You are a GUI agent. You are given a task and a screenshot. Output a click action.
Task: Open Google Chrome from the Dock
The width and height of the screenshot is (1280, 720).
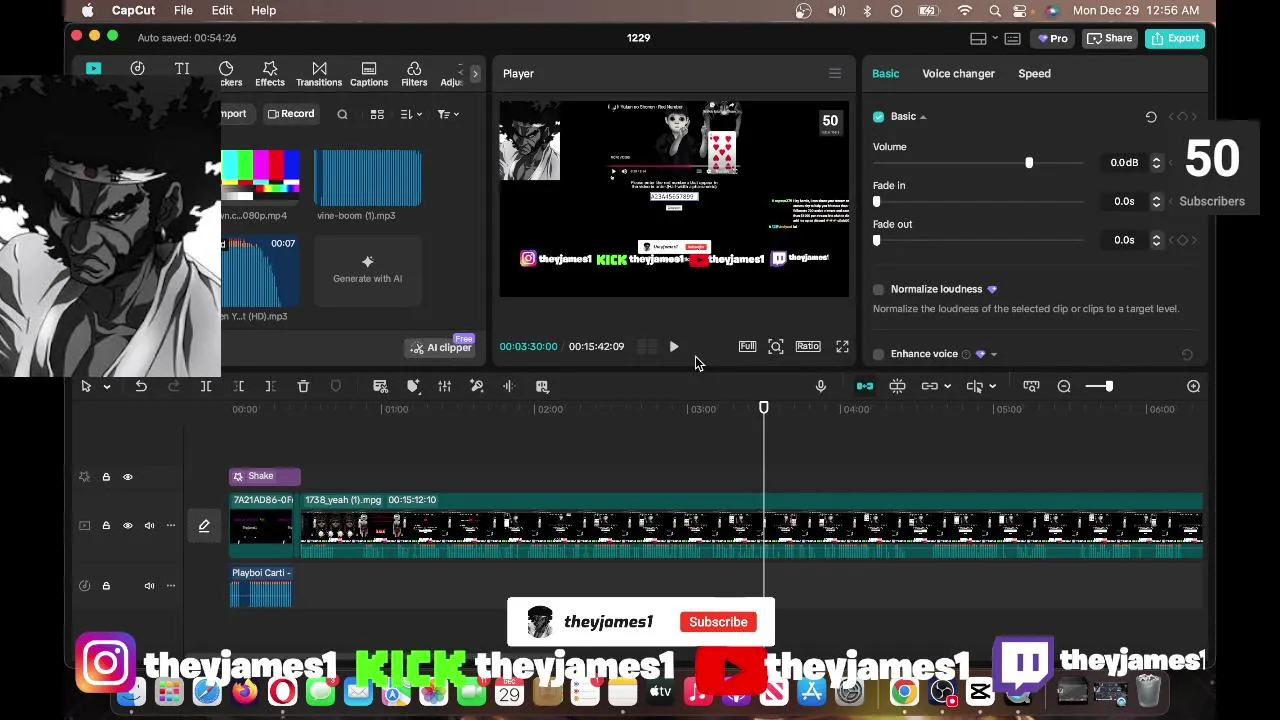tap(904, 691)
